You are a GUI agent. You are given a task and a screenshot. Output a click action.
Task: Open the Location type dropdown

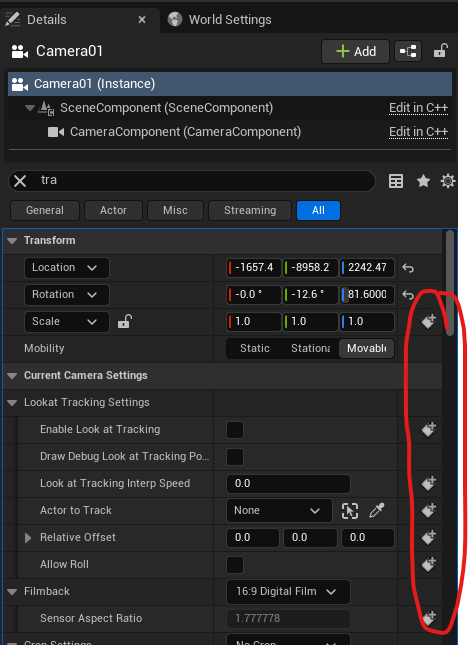[x=67, y=268]
